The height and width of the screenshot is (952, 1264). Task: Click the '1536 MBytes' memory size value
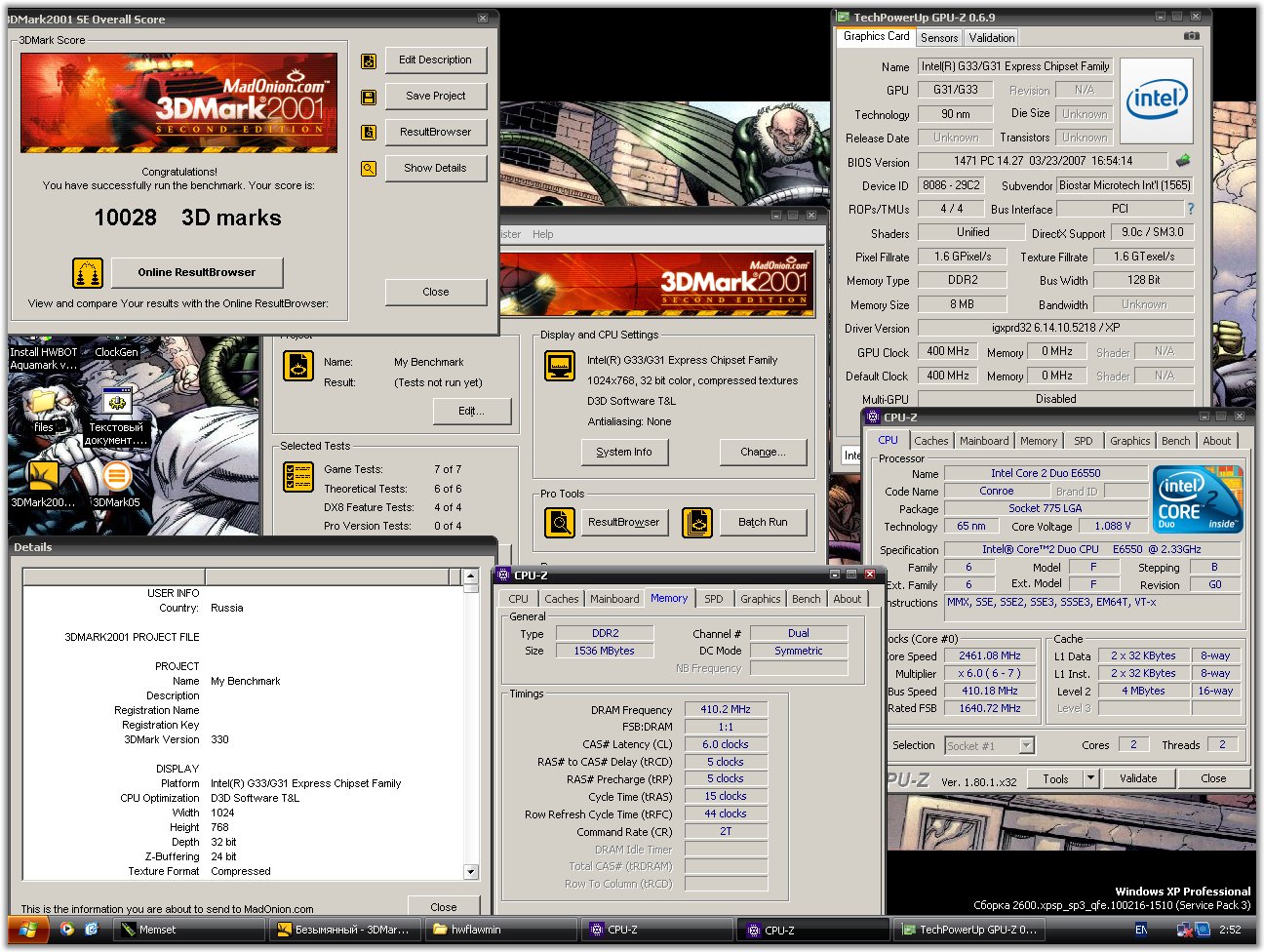[604, 651]
